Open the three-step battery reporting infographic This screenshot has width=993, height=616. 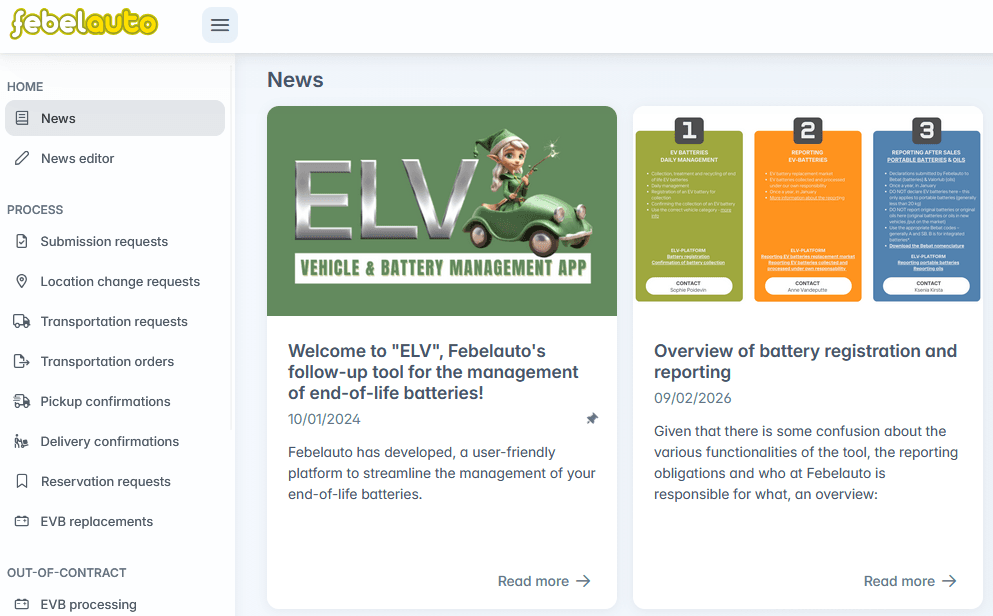point(808,211)
